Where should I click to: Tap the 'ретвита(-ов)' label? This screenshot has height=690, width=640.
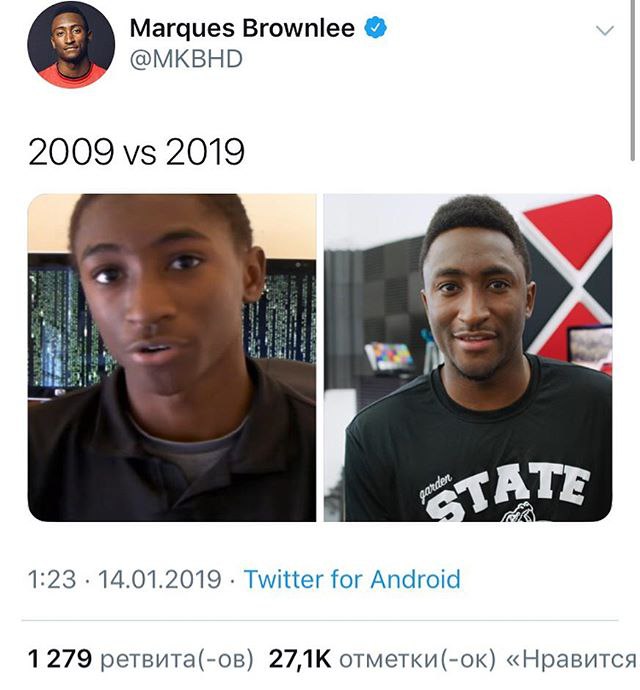[177, 659]
